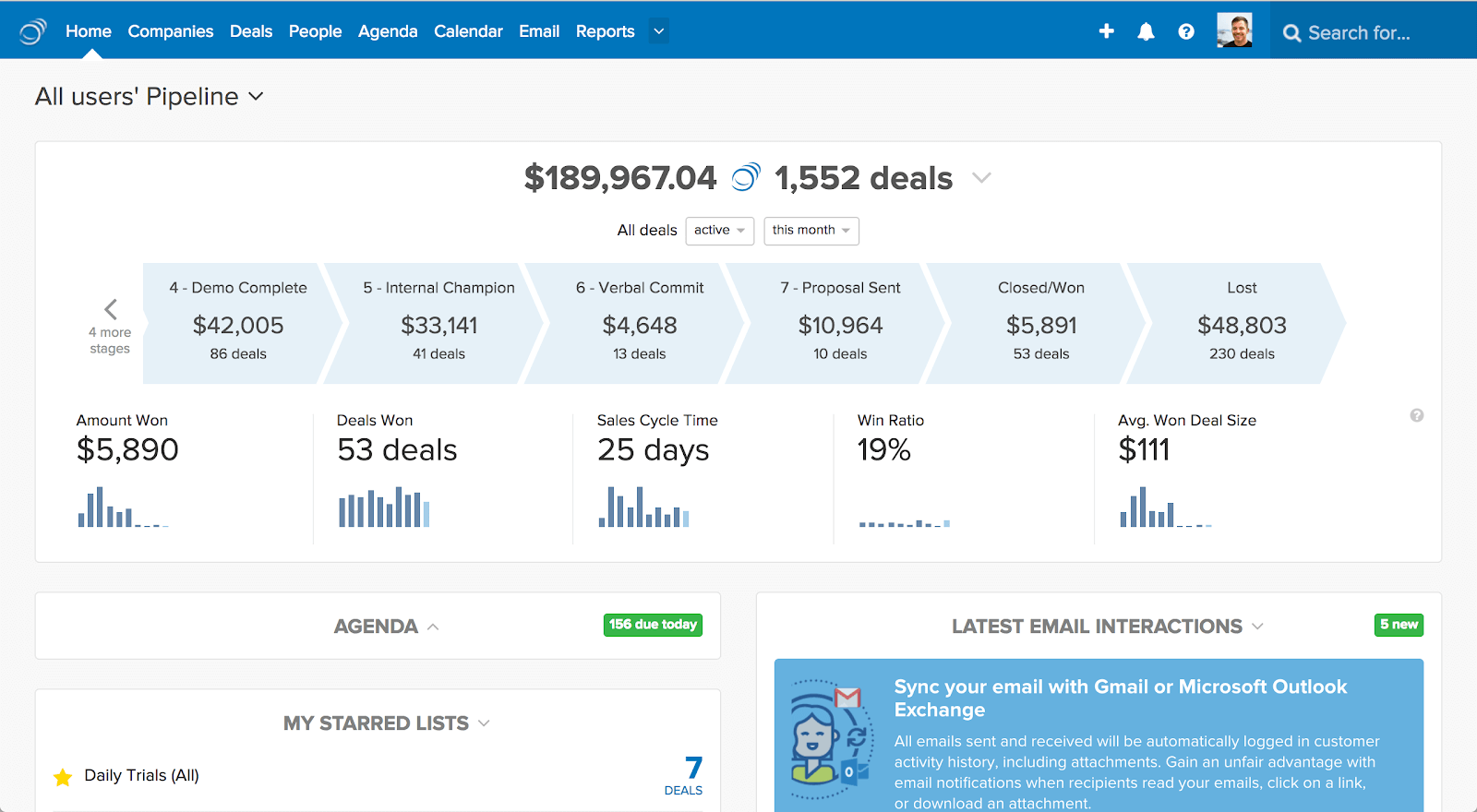Open the Daily Trials (All) list
The height and width of the screenshot is (812, 1477).
tap(142, 776)
